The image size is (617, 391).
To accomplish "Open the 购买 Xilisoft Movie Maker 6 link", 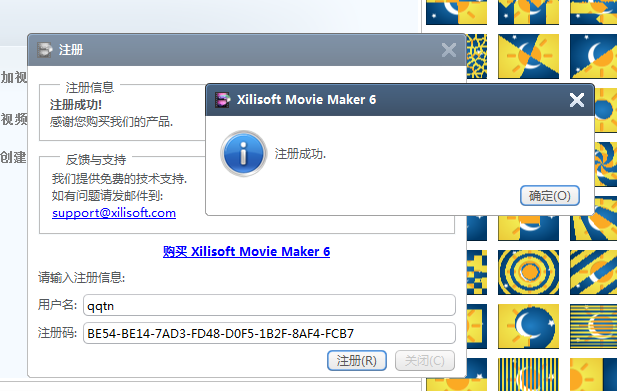I will 246,251.
